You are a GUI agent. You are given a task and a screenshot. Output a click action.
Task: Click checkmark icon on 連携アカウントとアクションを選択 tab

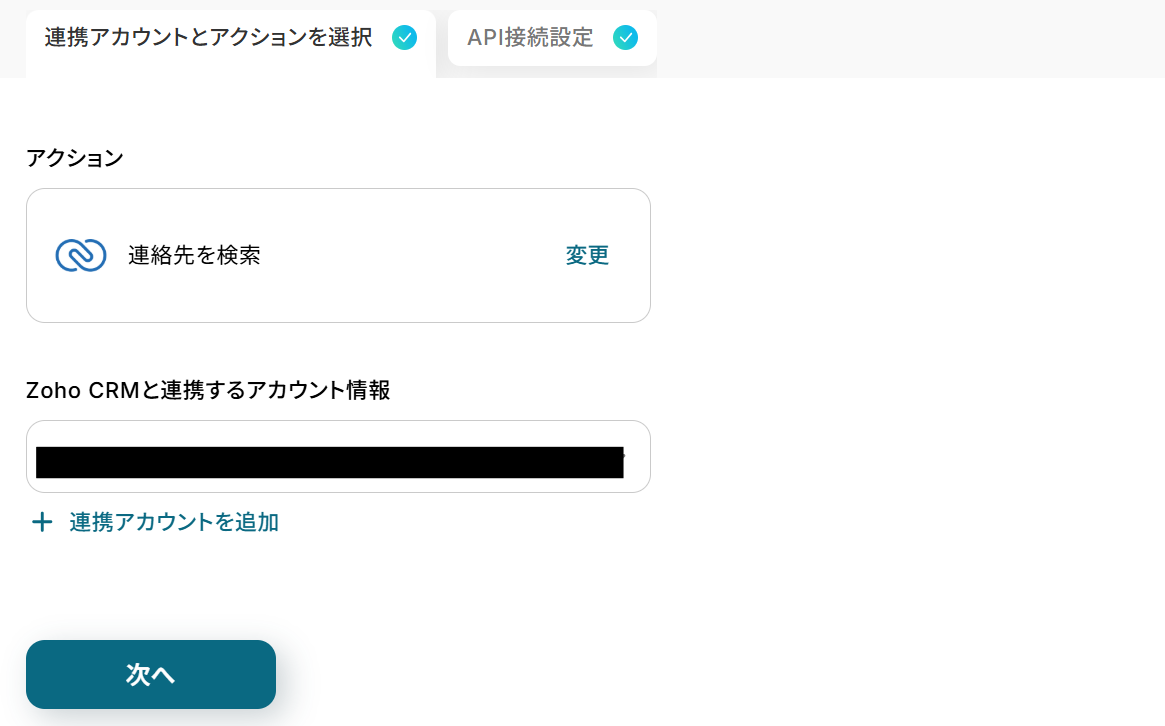[404, 38]
